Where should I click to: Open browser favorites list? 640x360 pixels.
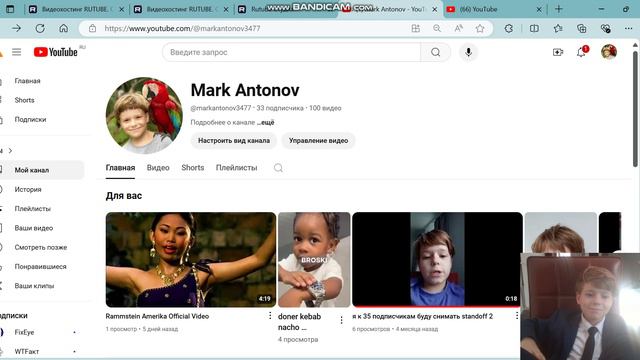coord(558,29)
